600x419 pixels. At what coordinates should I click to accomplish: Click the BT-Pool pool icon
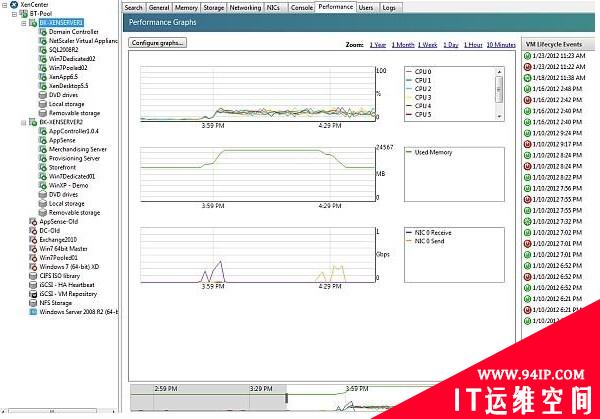click(24, 14)
